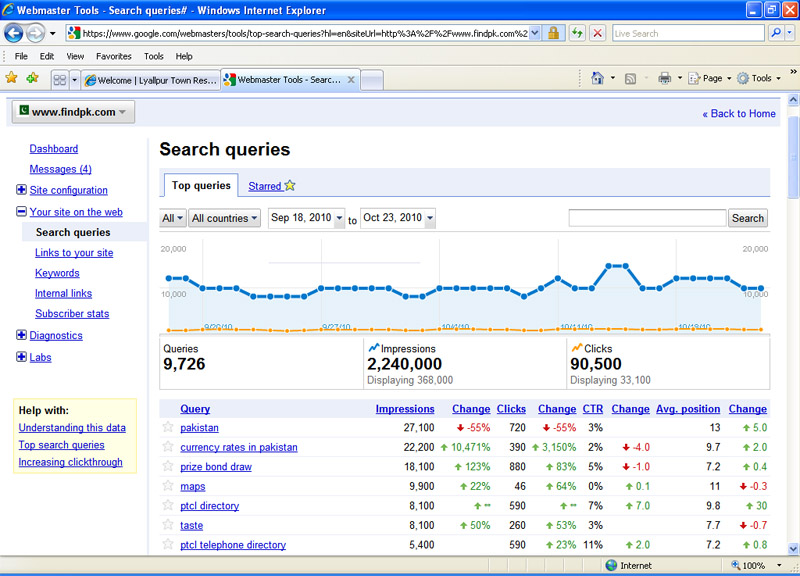Sort table by Impressions column
The height and width of the screenshot is (576, 800).
pyautogui.click(x=405, y=409)
